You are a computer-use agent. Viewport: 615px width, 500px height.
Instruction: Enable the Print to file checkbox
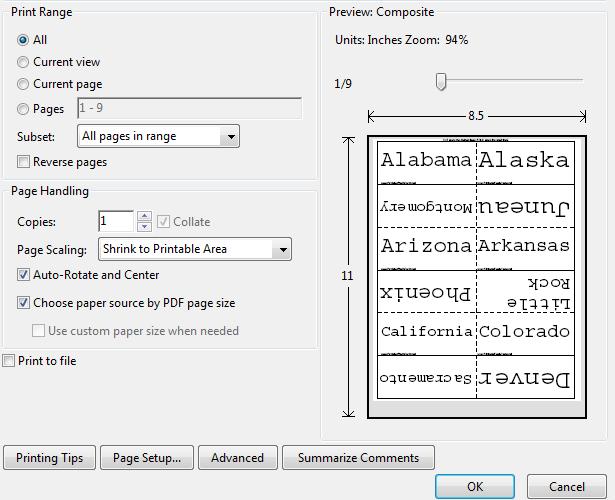point(9,361)
